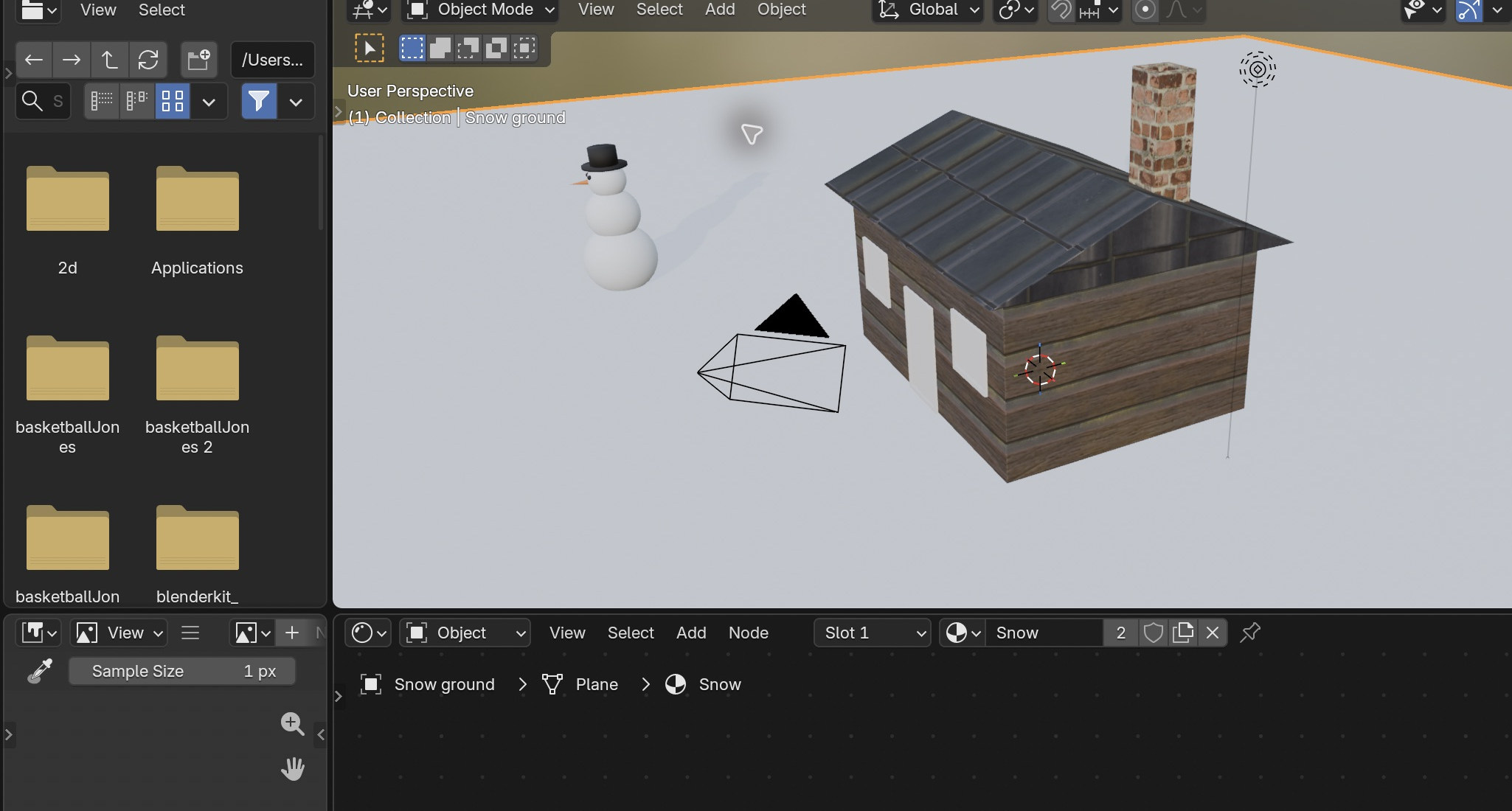Open the 3D viewport Add menu
1512x811 pixels.
720,10
